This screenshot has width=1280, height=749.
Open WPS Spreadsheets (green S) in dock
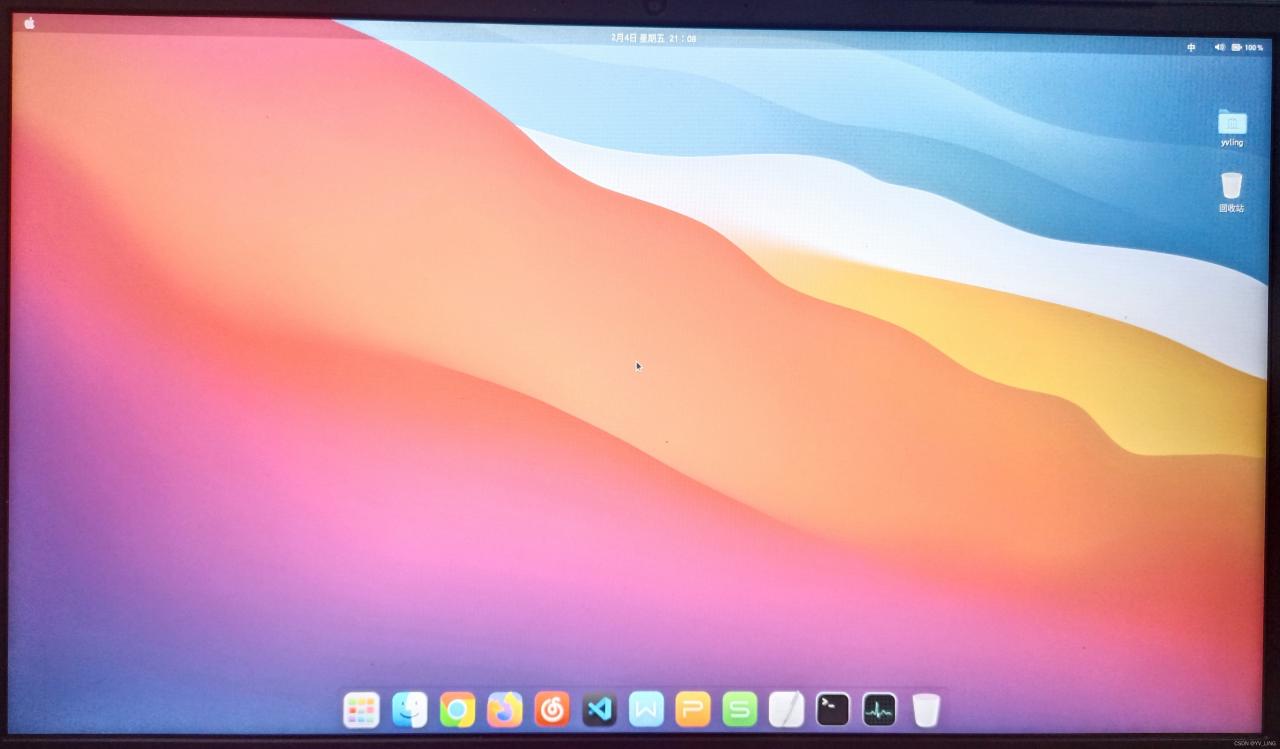(x=740, y=710)
